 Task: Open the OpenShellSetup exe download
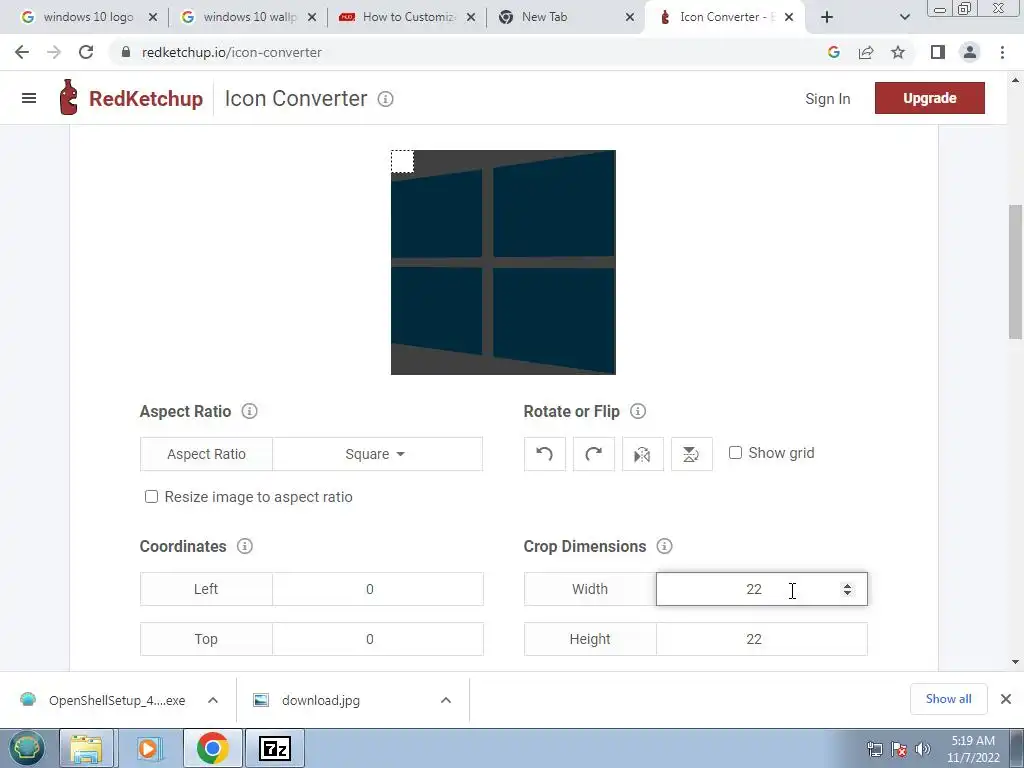[x=117, y=700]
